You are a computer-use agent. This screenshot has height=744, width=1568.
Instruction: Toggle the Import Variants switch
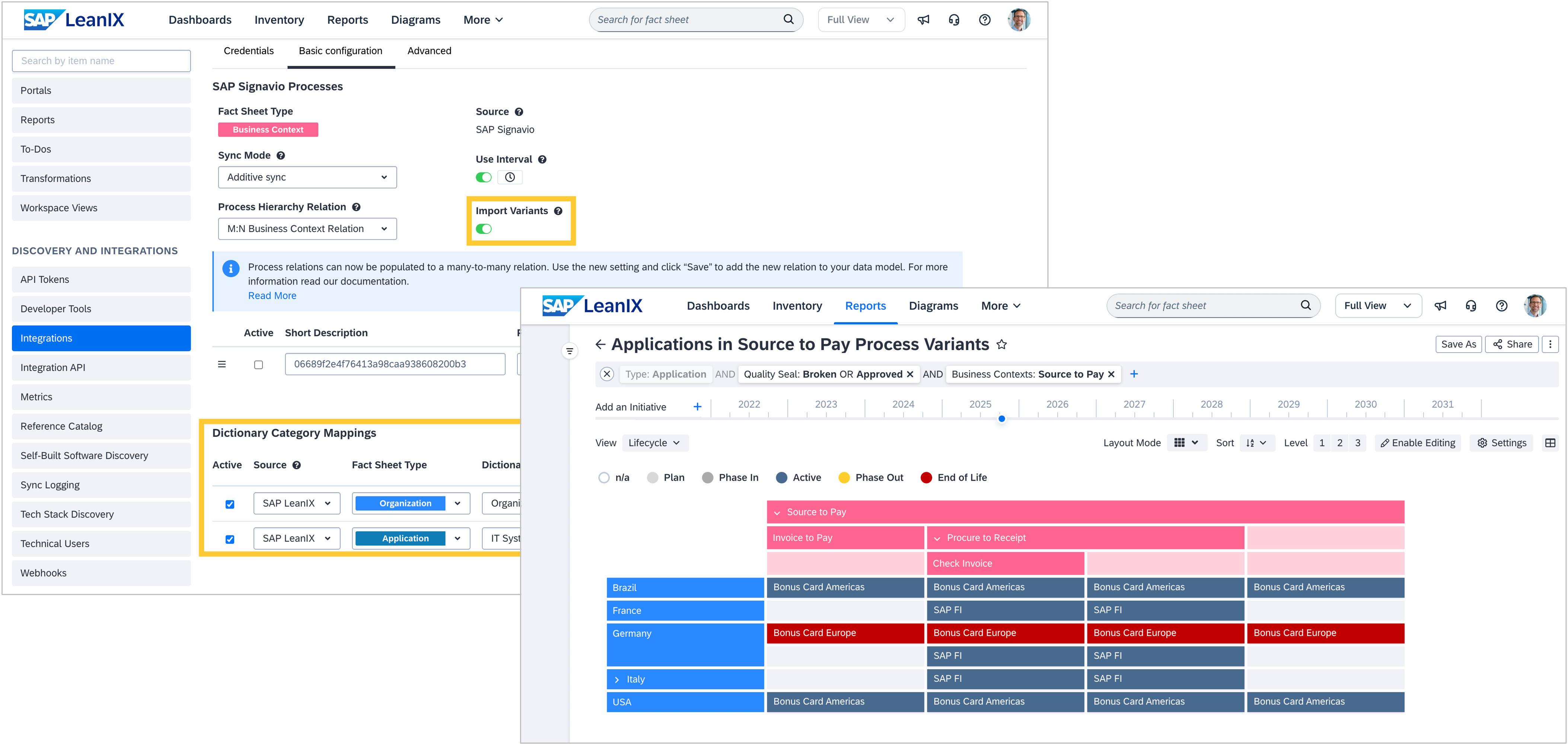[483, 229]
